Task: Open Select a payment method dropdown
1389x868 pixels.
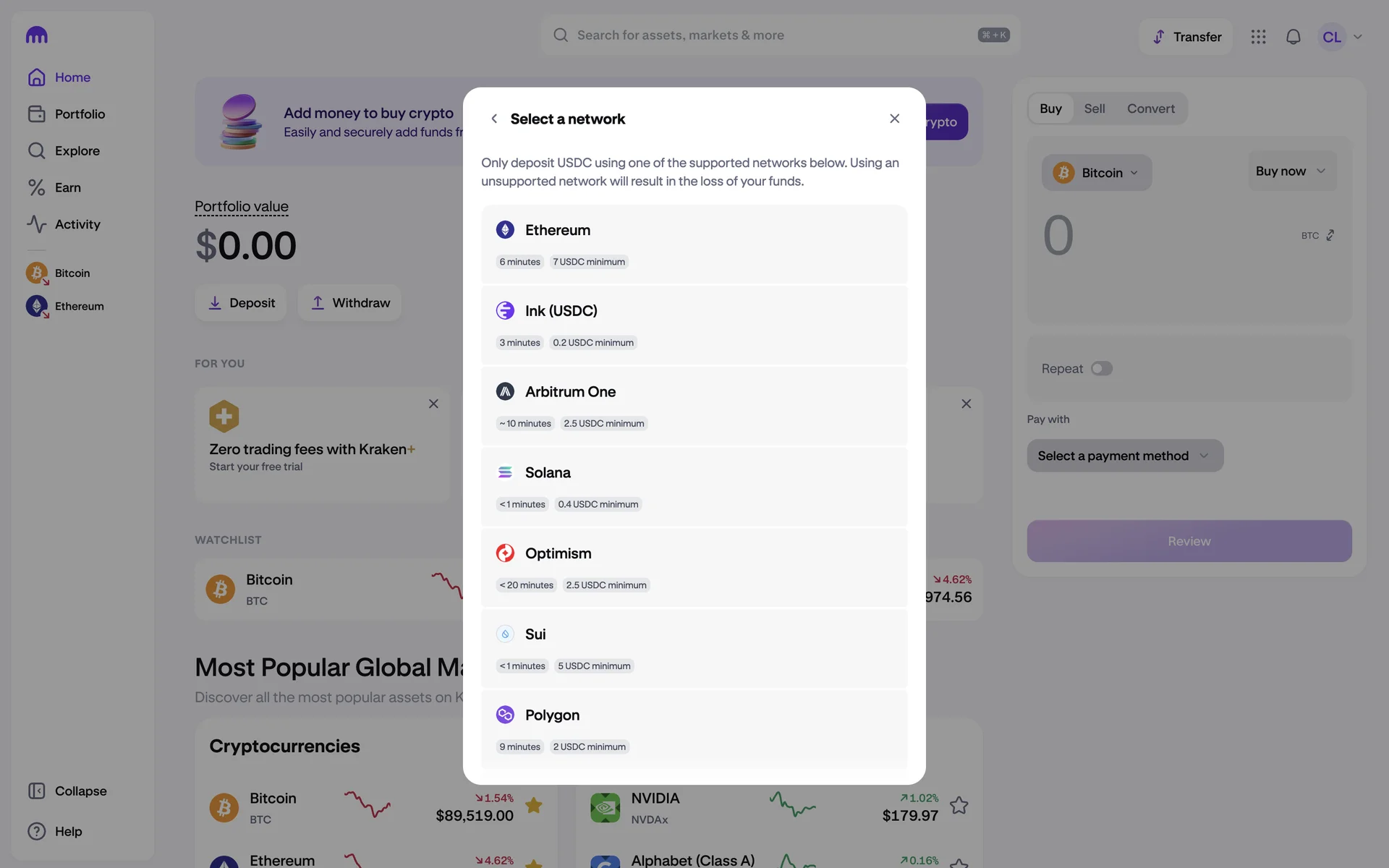Action: point(1125,456)
